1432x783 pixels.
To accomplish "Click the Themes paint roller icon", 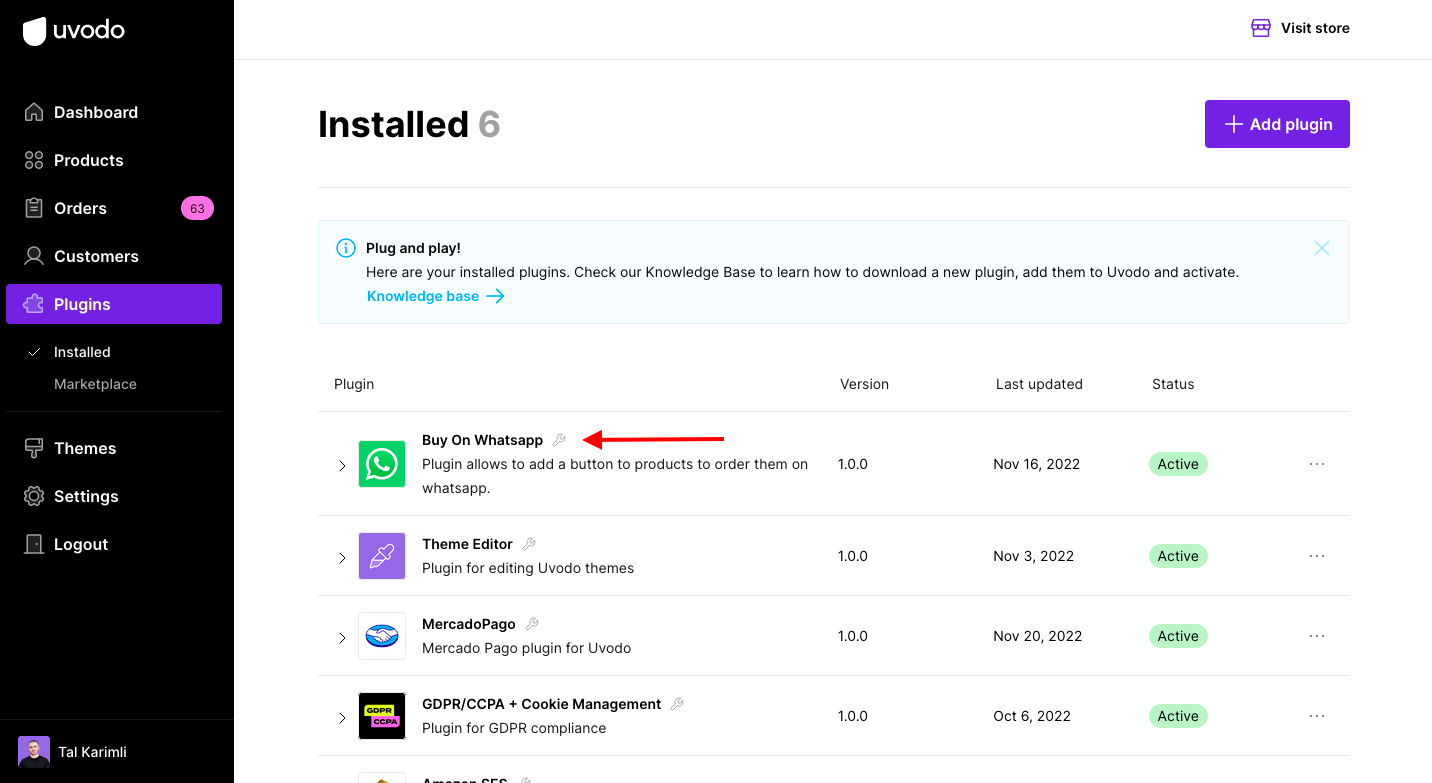I will (34, 448).
